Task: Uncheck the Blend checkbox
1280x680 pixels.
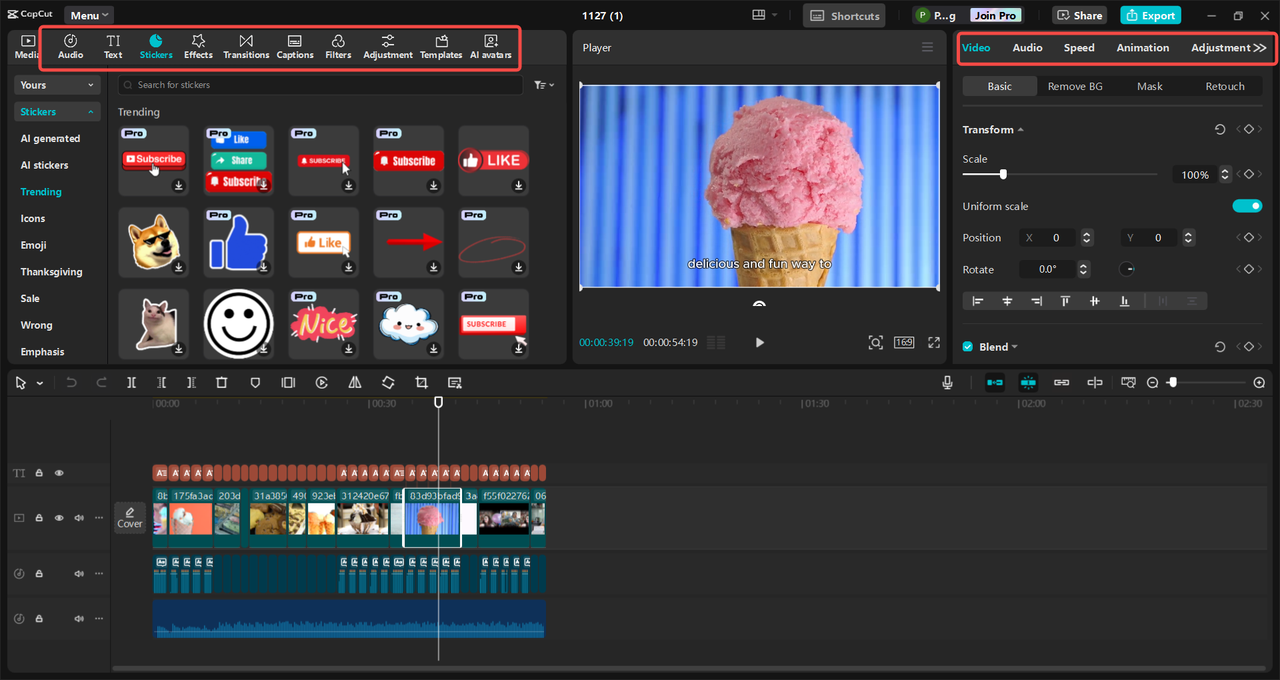Action: (967, 347)
